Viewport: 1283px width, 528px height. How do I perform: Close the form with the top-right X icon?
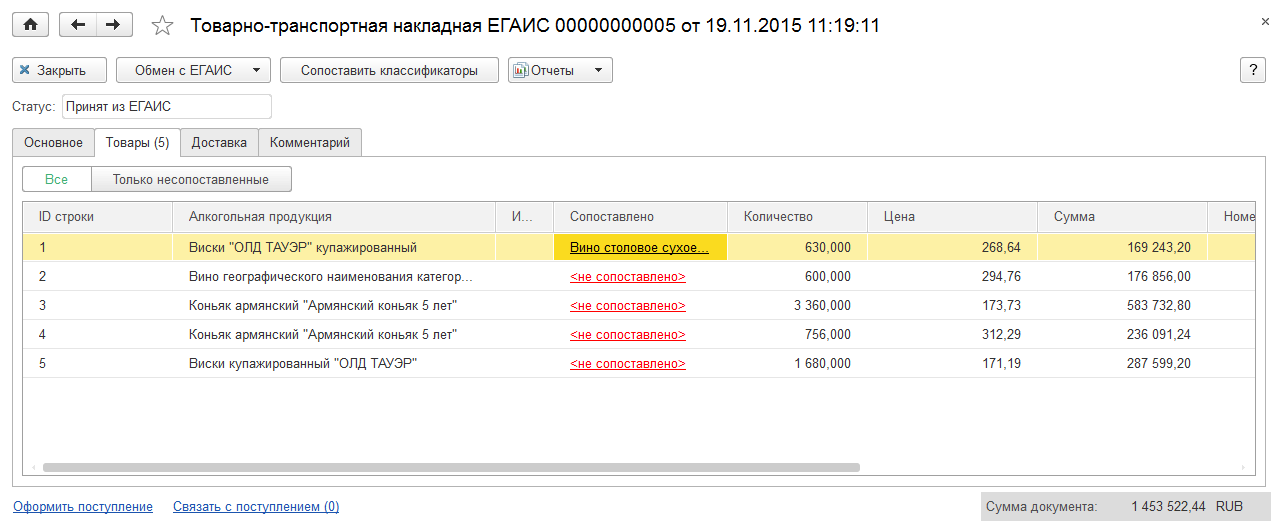(1266, 21)
